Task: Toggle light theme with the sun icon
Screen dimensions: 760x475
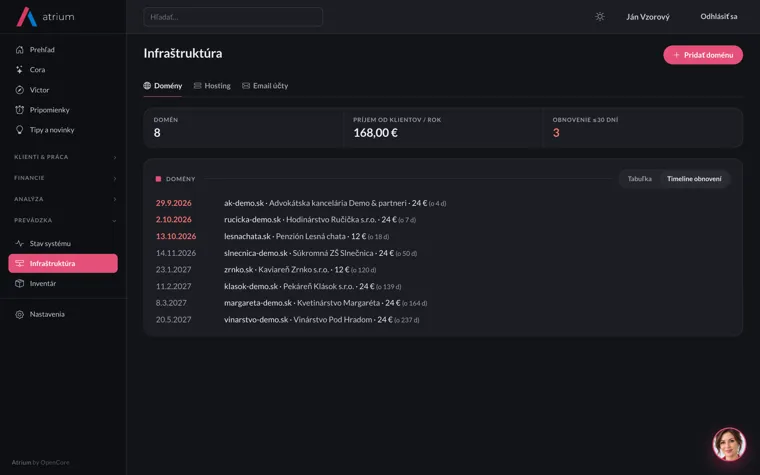Action: (600, 16)
